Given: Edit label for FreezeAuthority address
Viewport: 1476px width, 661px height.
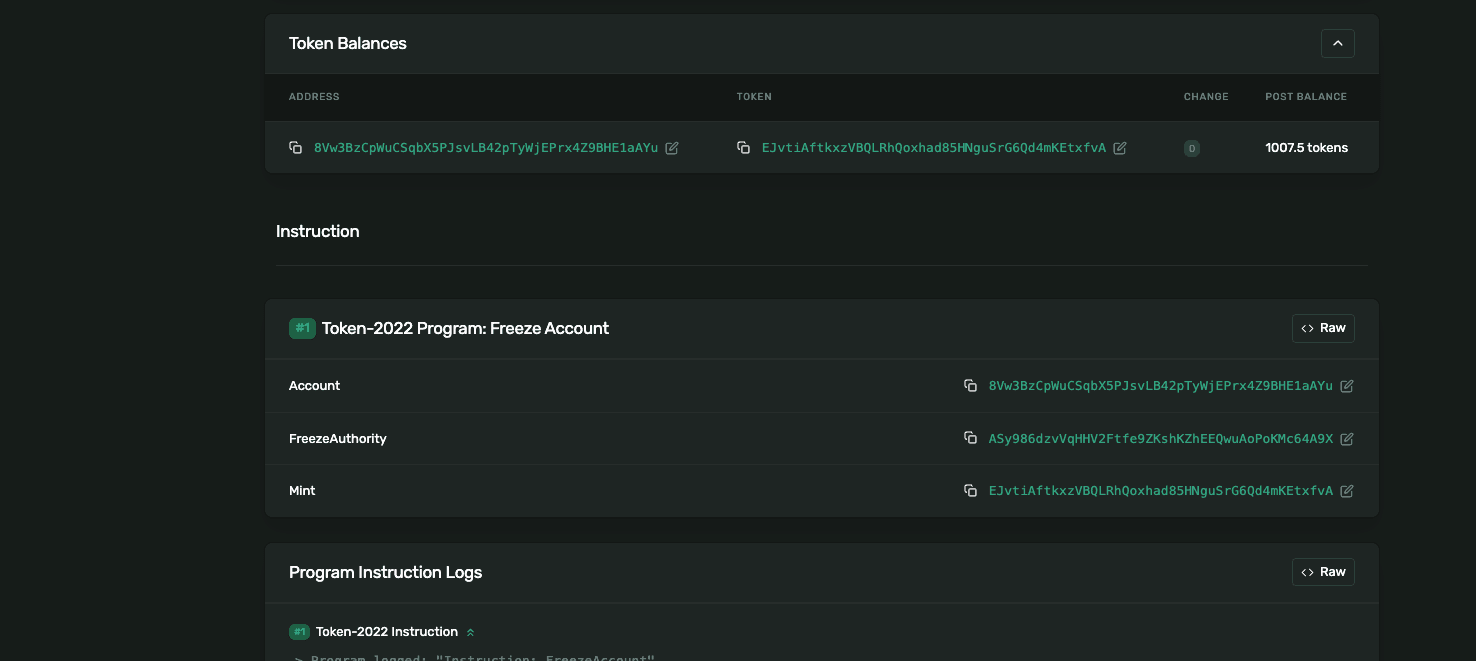Looking at the screenshot, I should click(x=1347, y=438).
